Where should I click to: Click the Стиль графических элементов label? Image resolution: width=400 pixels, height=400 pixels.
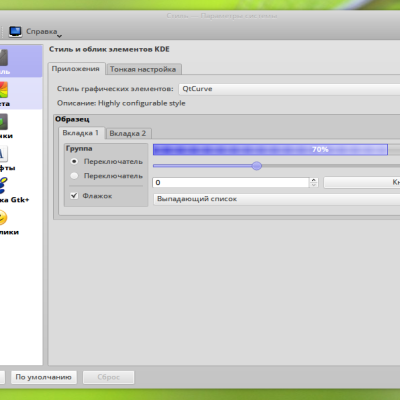pyautogui.click(x=115, y=89)
